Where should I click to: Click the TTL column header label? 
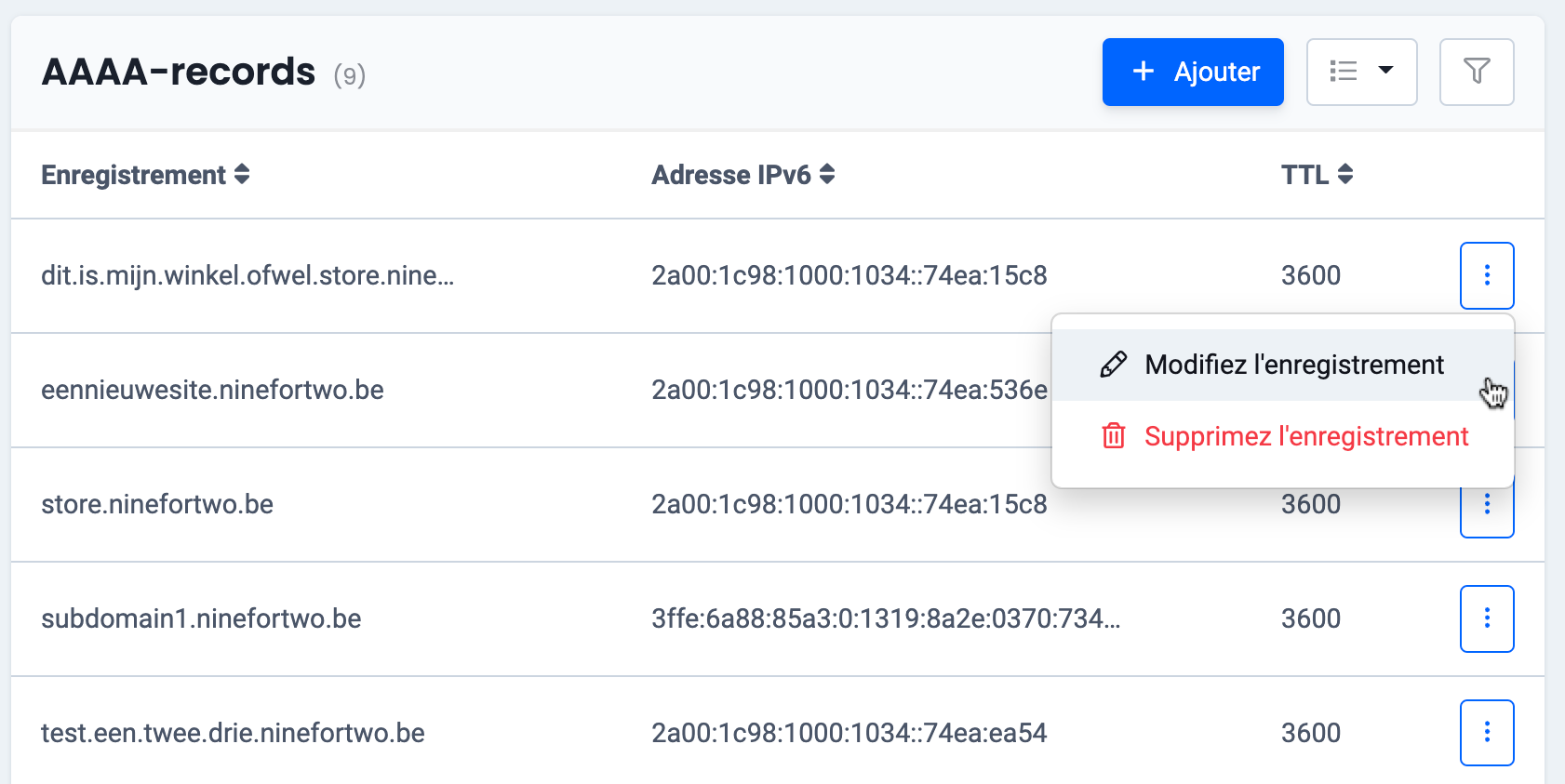click(x=1304, y=175)
